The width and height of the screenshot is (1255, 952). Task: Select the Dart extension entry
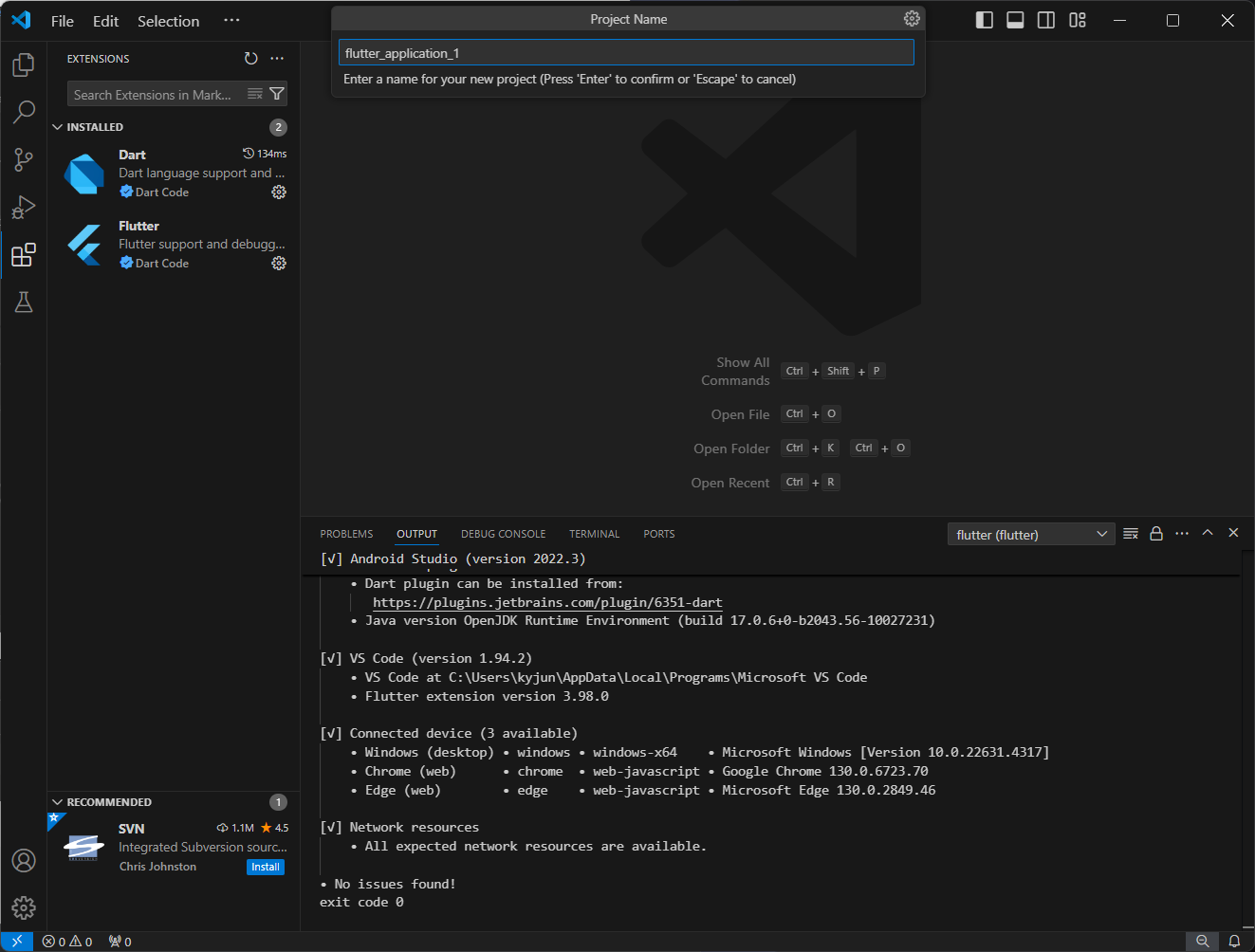click(x=174, y=174)
